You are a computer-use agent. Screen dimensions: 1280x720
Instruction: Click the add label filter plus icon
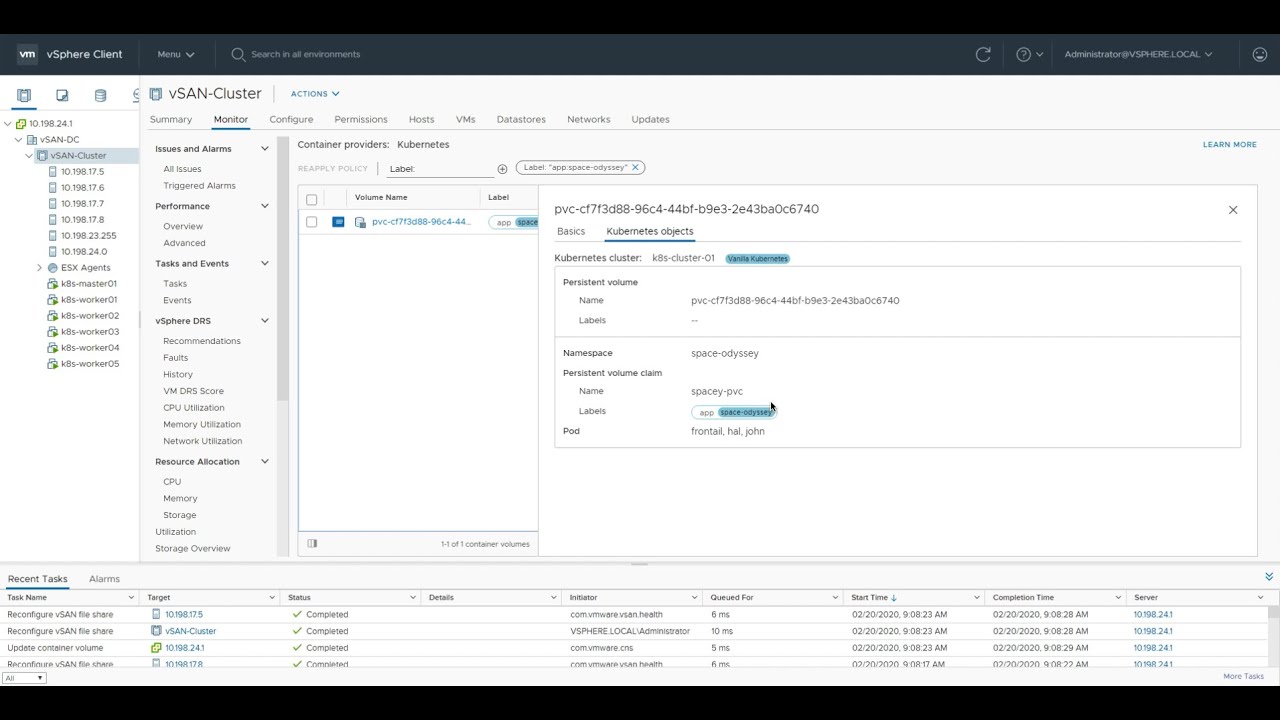pos(502,169)
